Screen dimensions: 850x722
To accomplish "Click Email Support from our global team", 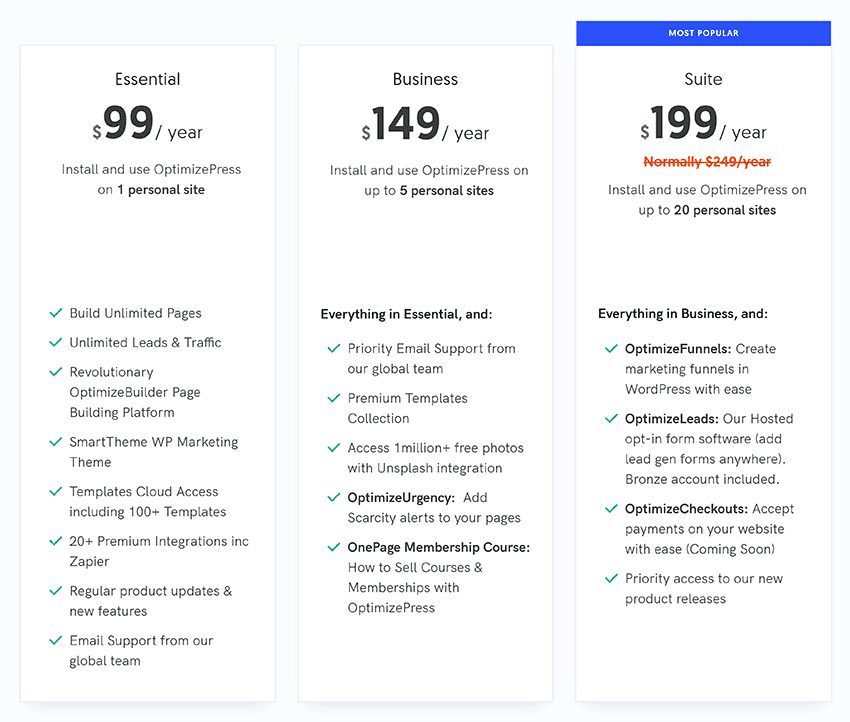I will tap(141, 650).
